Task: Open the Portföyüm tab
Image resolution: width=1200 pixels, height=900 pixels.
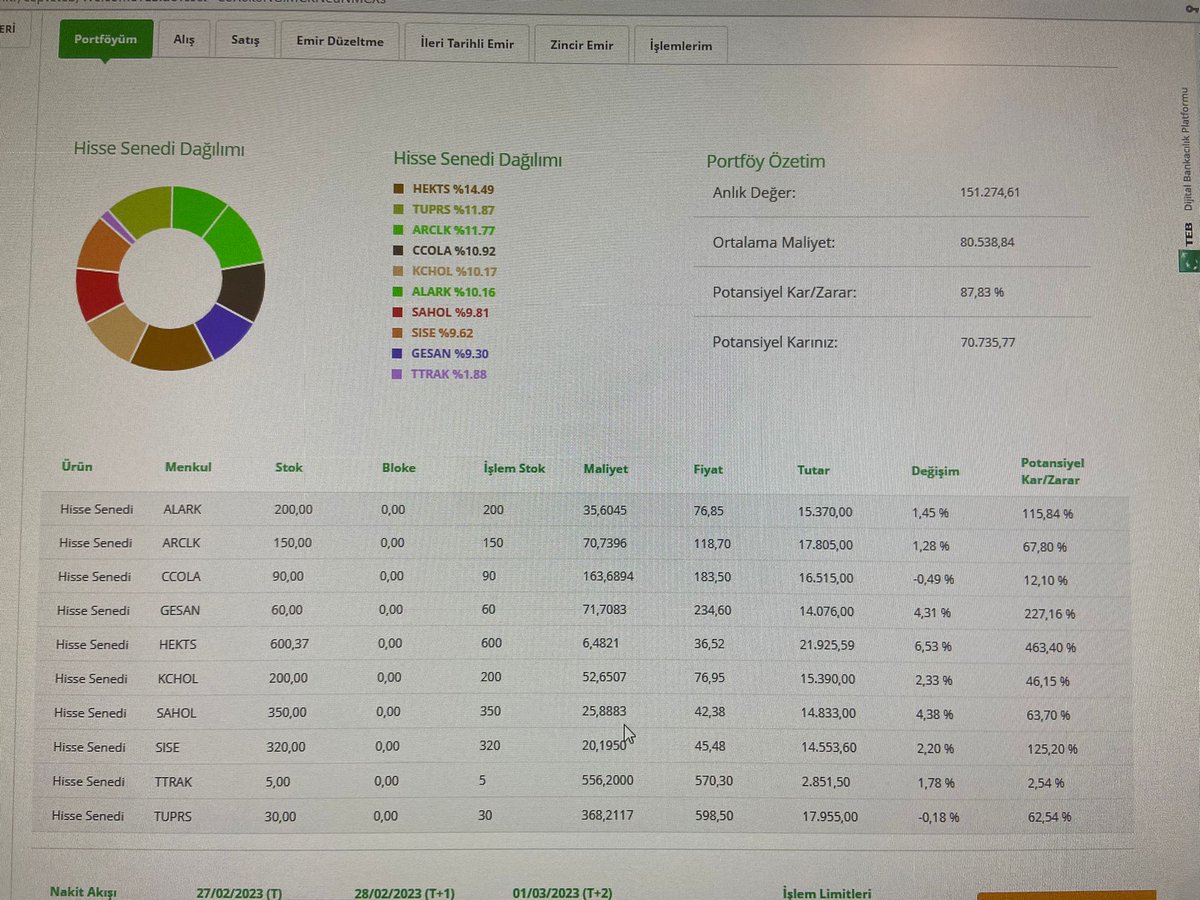Action: 106,40
